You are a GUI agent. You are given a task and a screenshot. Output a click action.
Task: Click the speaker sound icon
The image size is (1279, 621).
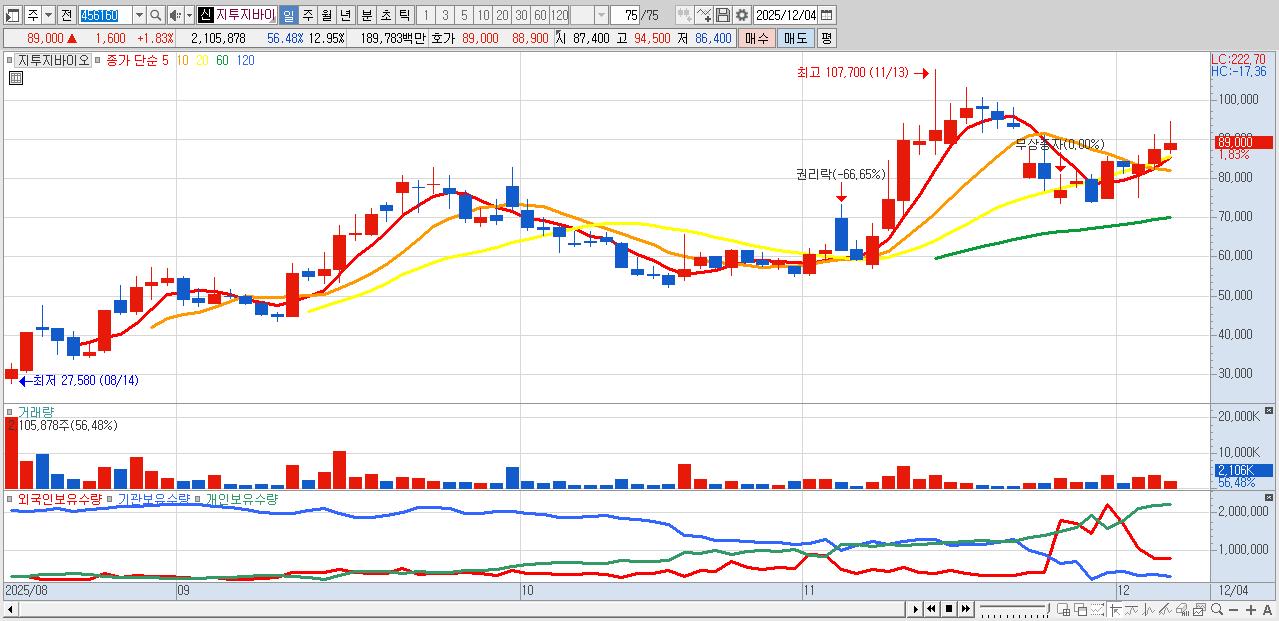coord(175,15)
